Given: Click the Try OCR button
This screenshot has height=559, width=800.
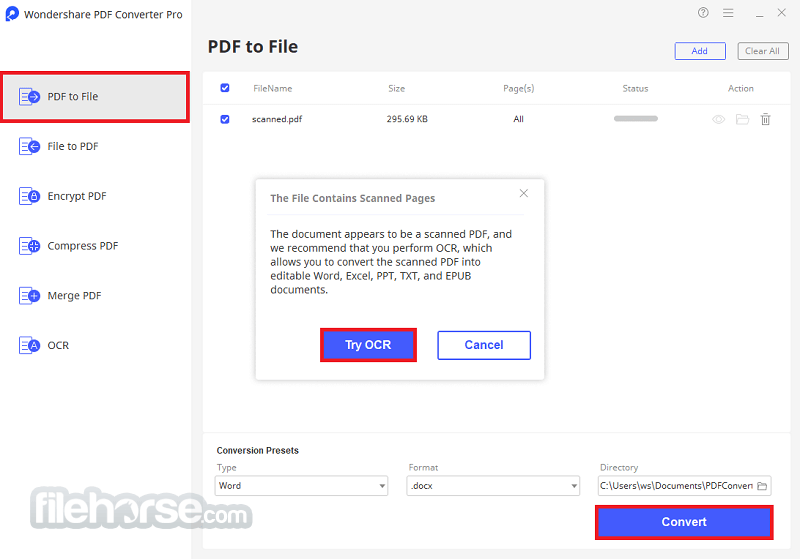Looking at the screenshot, I should click(x=368, y=345).
